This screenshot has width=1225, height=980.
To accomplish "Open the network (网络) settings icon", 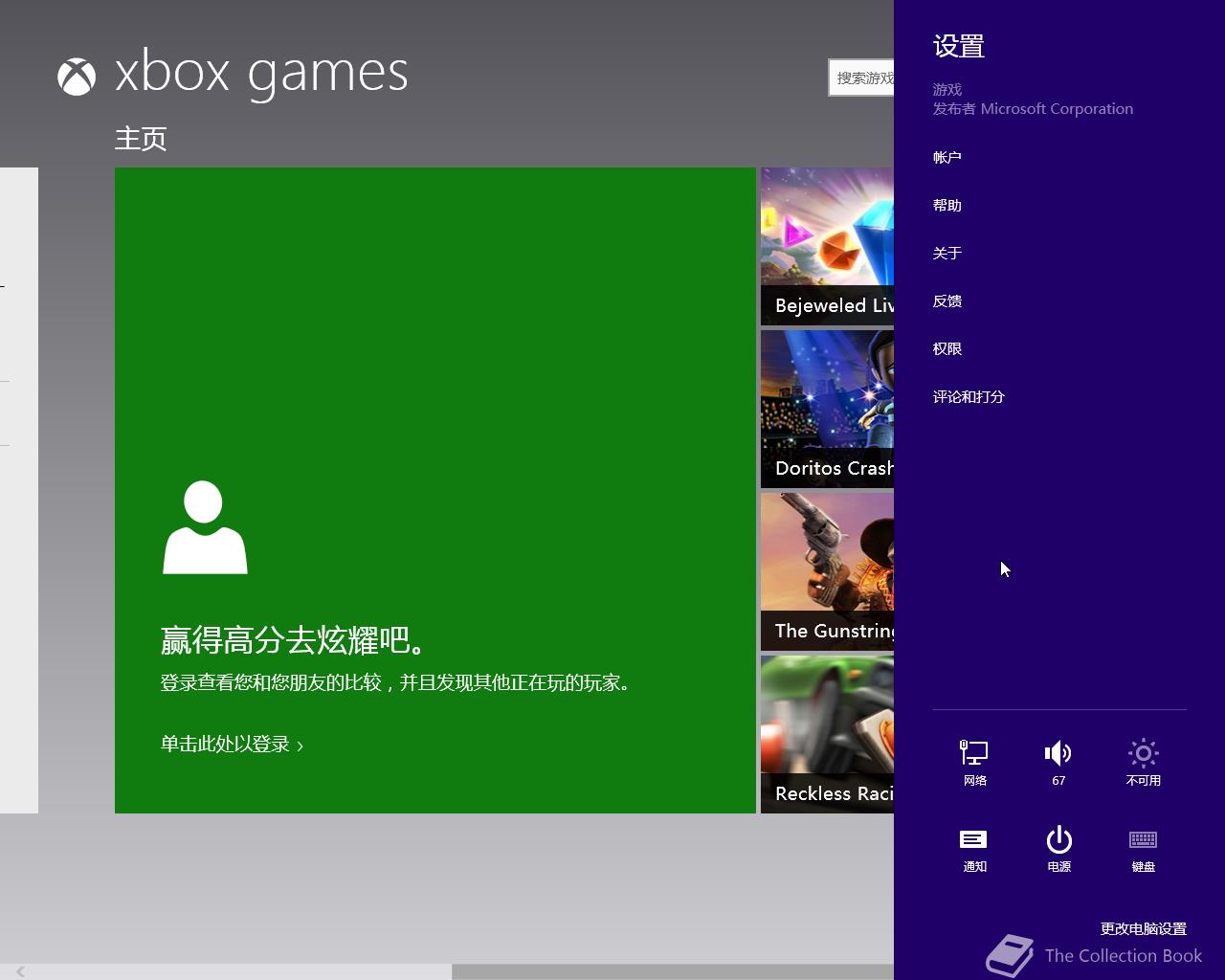I will [974, 763].
